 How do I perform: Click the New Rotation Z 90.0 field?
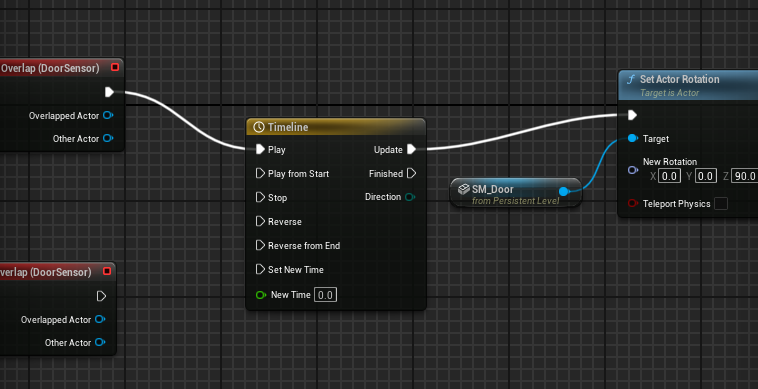point(744,176)
